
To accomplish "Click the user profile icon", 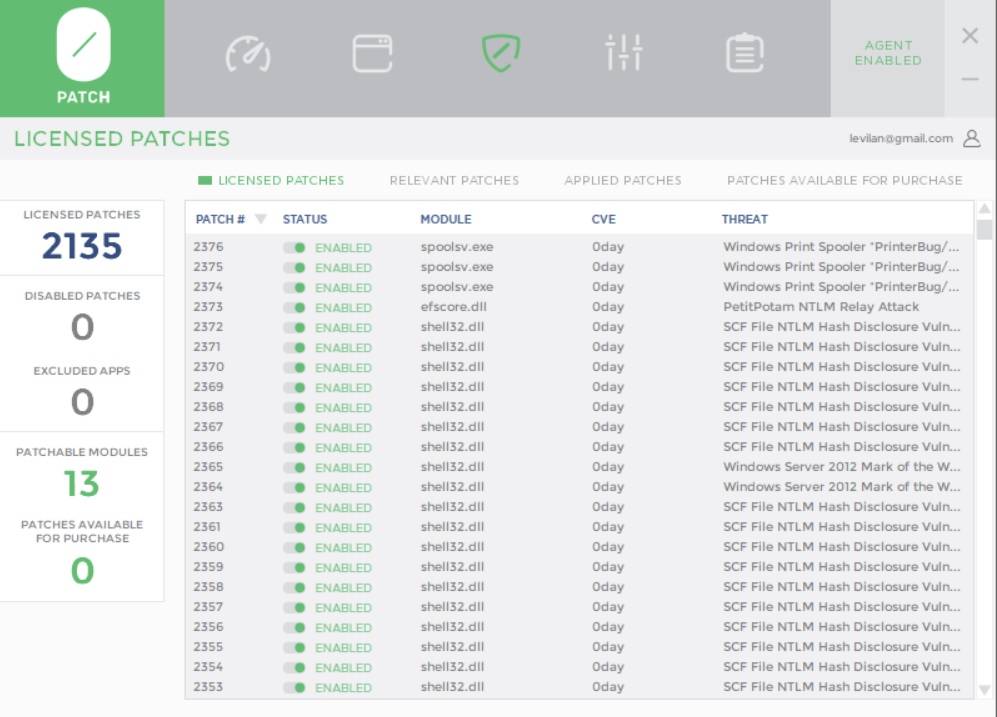I will pos(970,140).
